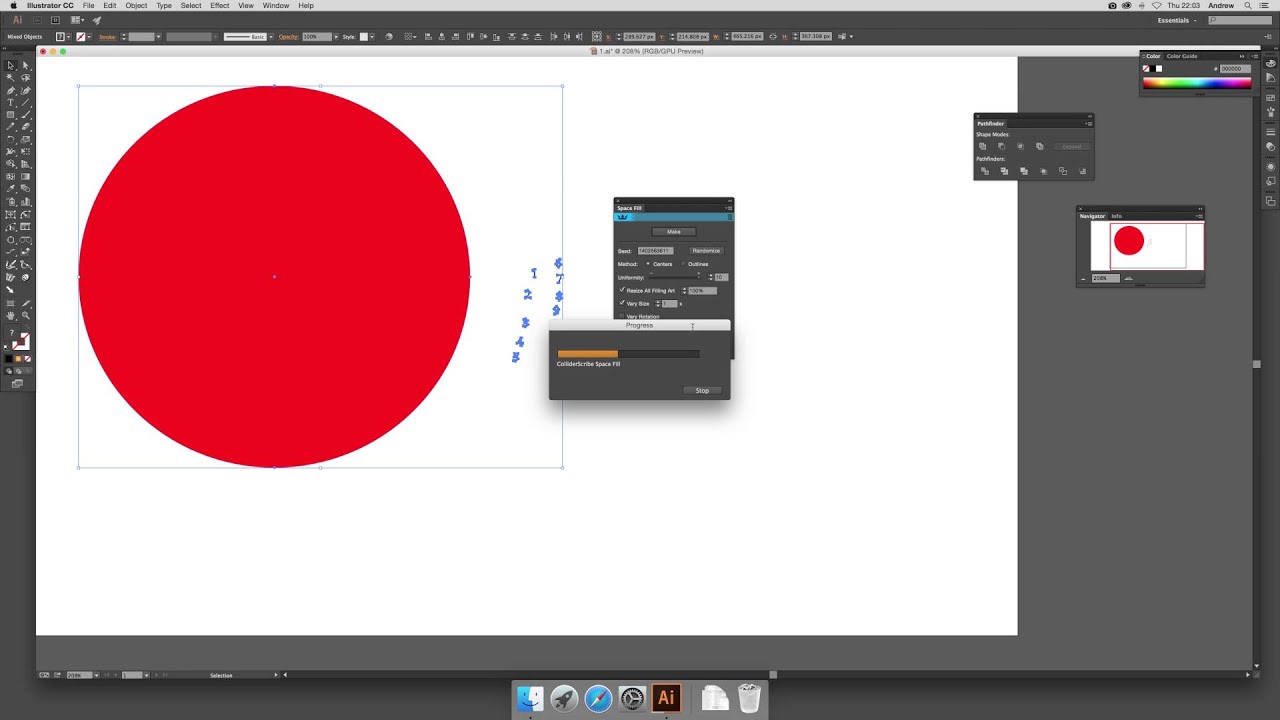Open the zoom level dropdown in status bar
Image resolution: width=1280 pixels, height=720 pixels.
pos(95,675)
